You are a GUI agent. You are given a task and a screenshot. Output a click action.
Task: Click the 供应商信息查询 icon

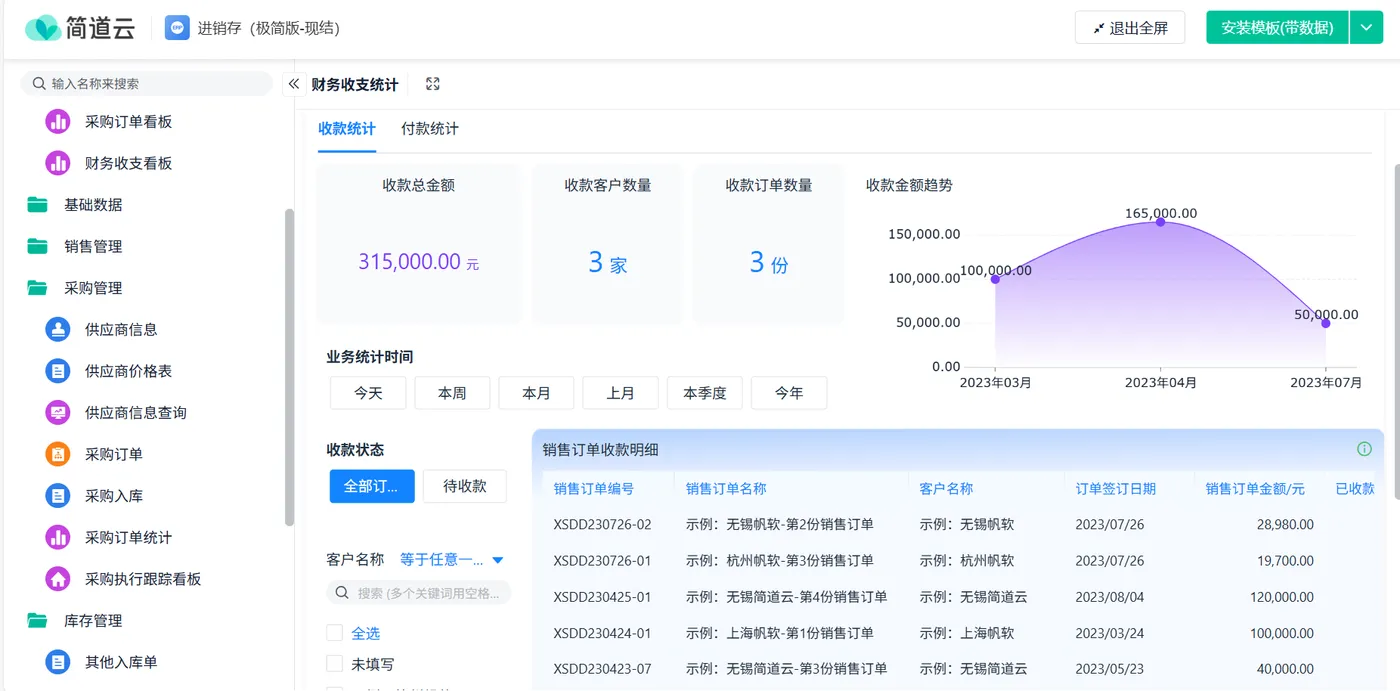tap(58, 412)
